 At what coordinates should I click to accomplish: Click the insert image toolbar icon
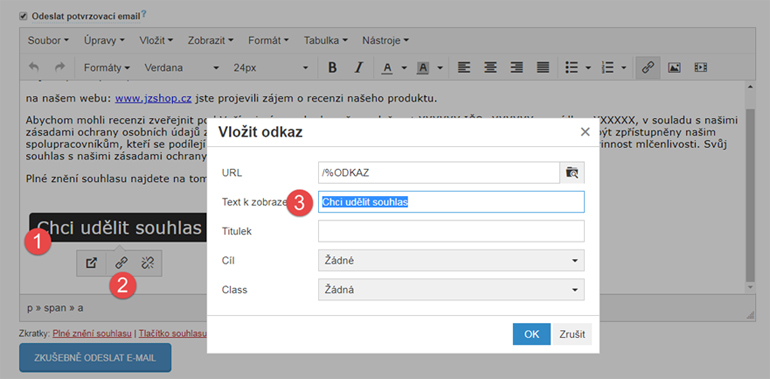[x=674, y=68]
